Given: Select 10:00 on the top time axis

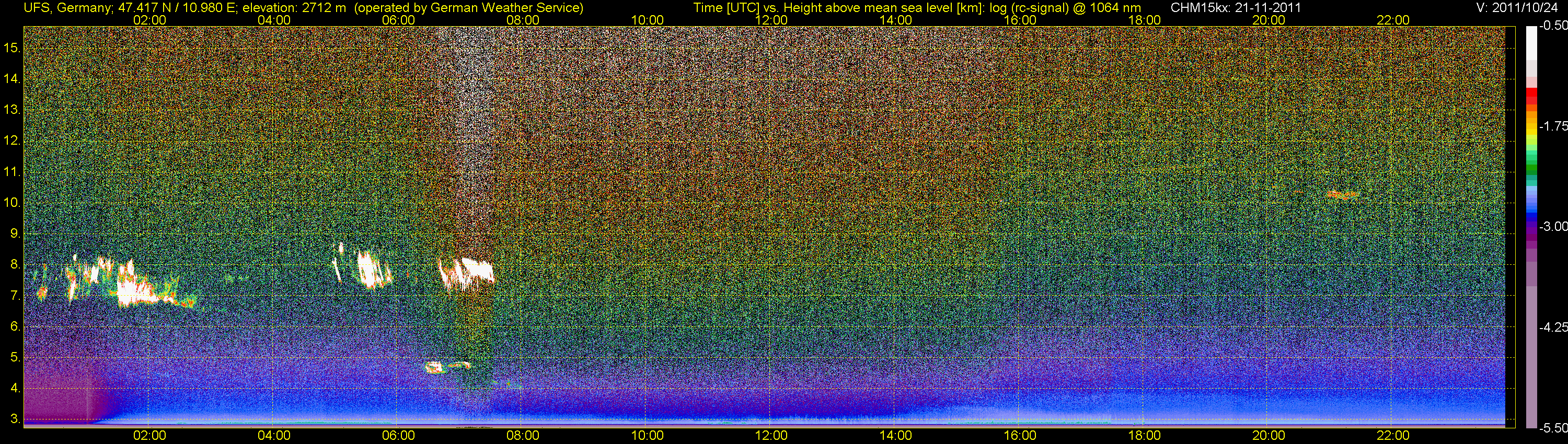Looking at the screenshot, I should click(x=647, y=20).
